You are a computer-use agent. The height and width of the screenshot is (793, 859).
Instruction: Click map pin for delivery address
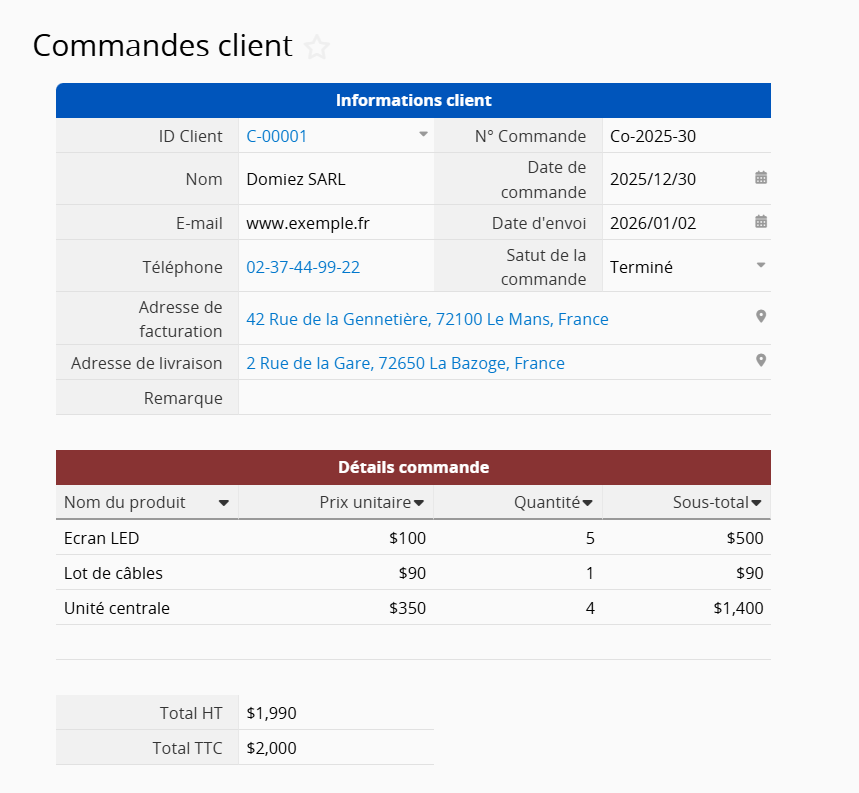coord(760,361)
